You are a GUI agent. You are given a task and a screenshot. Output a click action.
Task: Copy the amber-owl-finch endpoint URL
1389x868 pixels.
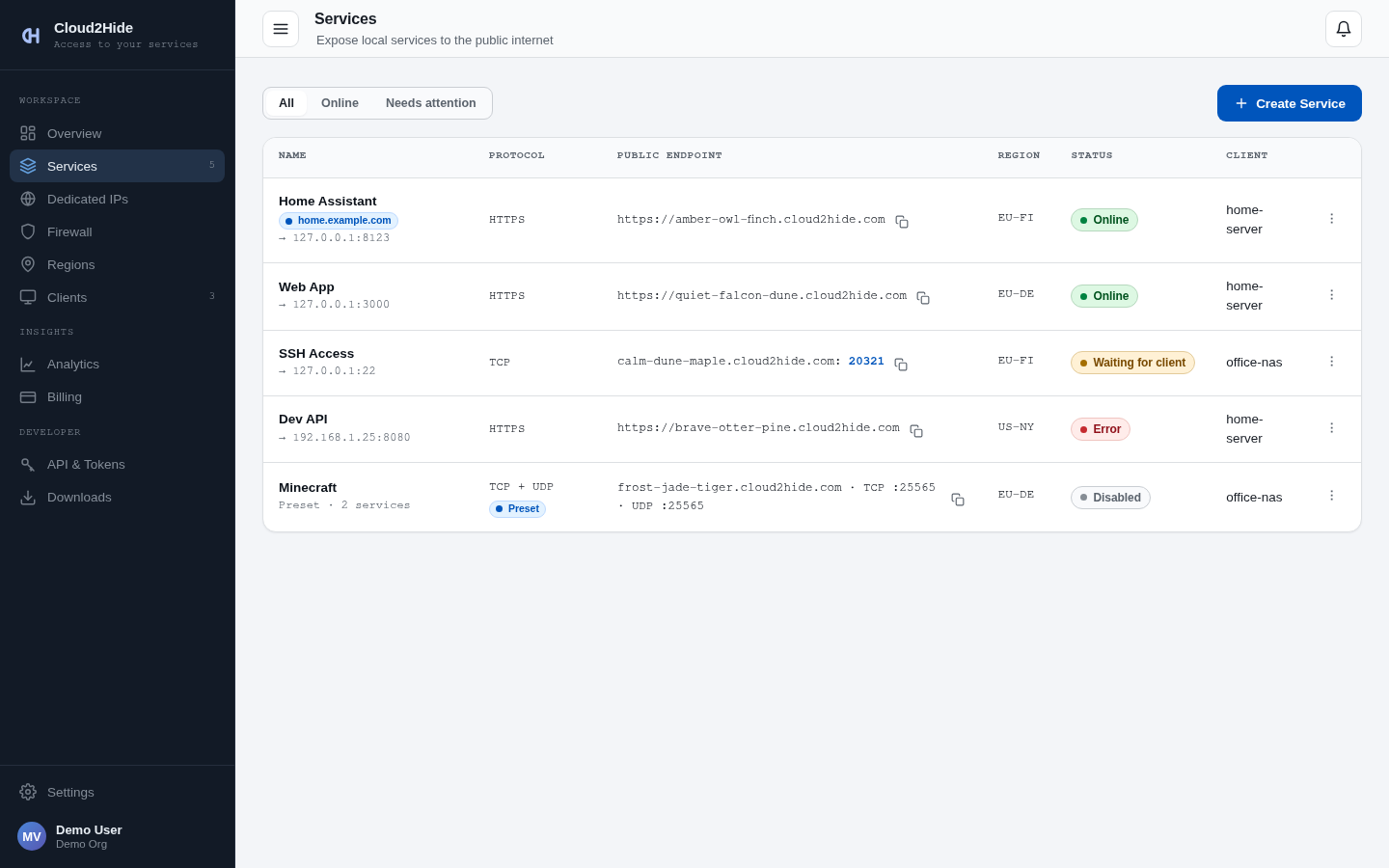[902, 222]
